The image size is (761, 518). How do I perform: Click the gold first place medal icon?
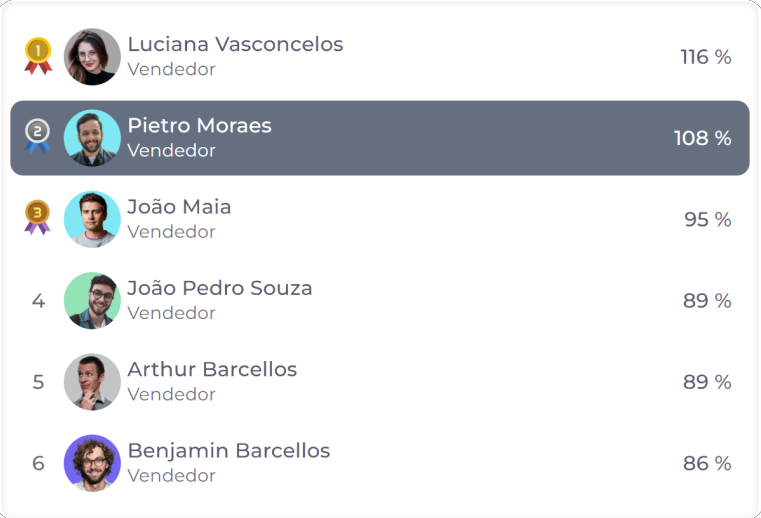click(x=38, y=56)
